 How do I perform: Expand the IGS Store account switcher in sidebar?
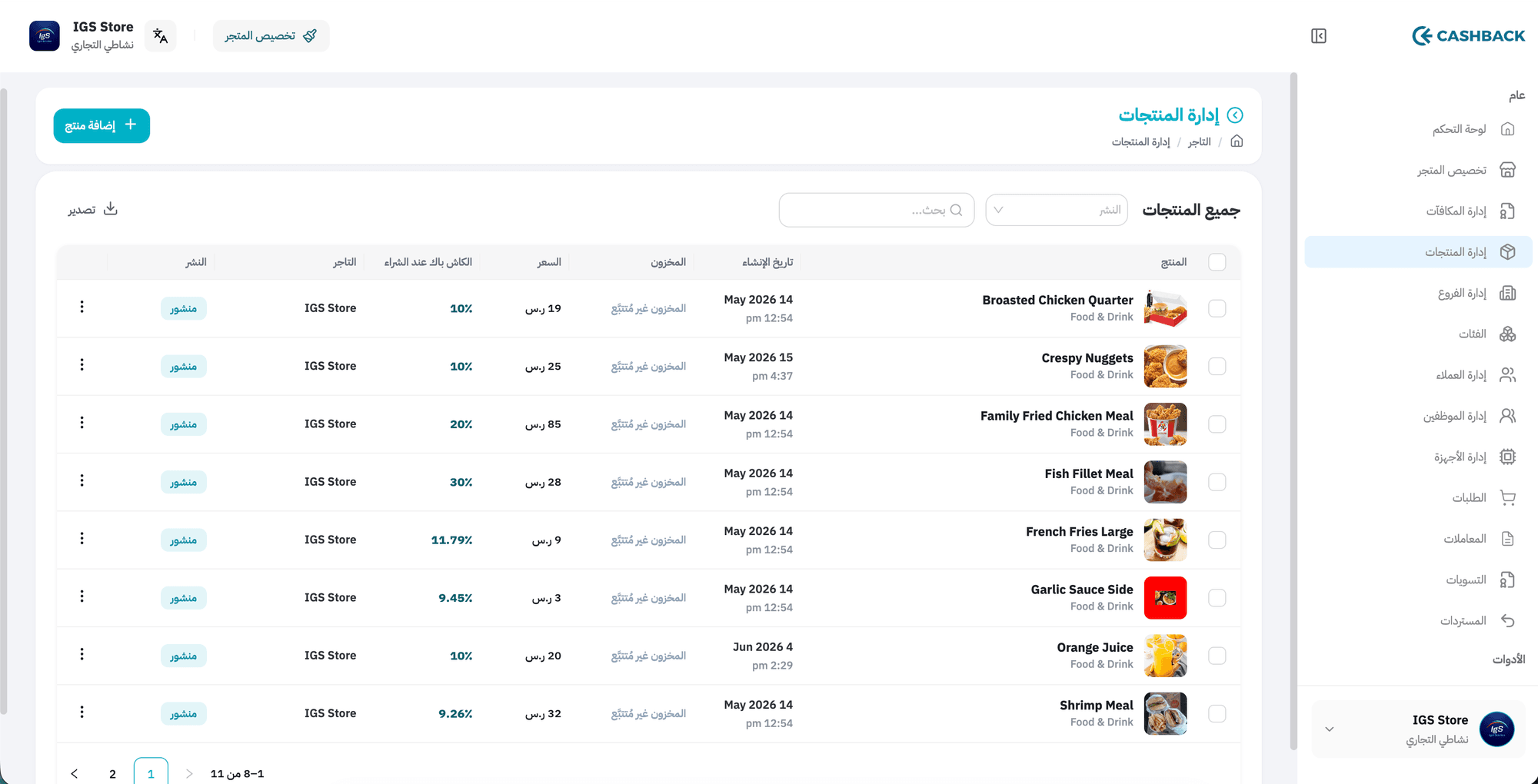click(x=1418, y=729)
